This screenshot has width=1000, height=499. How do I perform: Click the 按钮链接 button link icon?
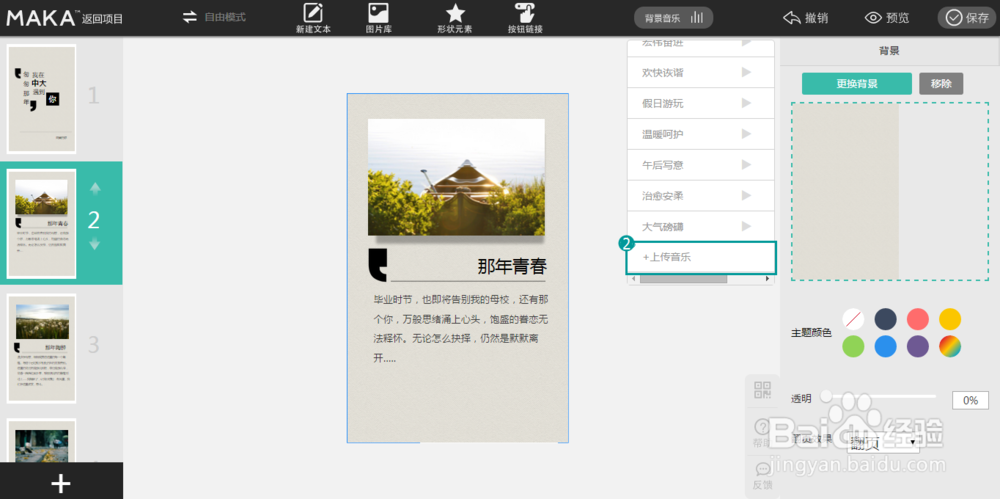click(x=525, y=18)
